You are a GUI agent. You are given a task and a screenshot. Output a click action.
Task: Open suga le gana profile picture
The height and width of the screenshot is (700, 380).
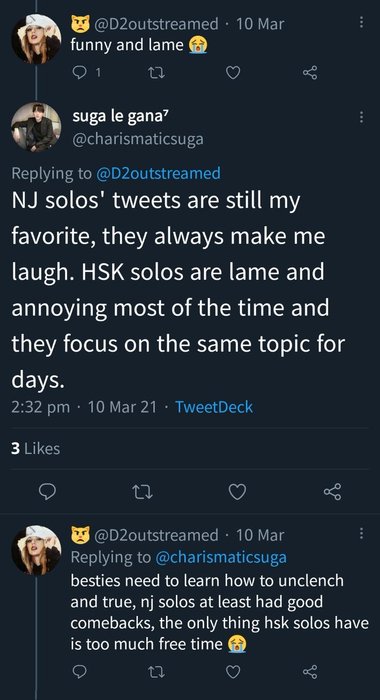coord(36,126)
